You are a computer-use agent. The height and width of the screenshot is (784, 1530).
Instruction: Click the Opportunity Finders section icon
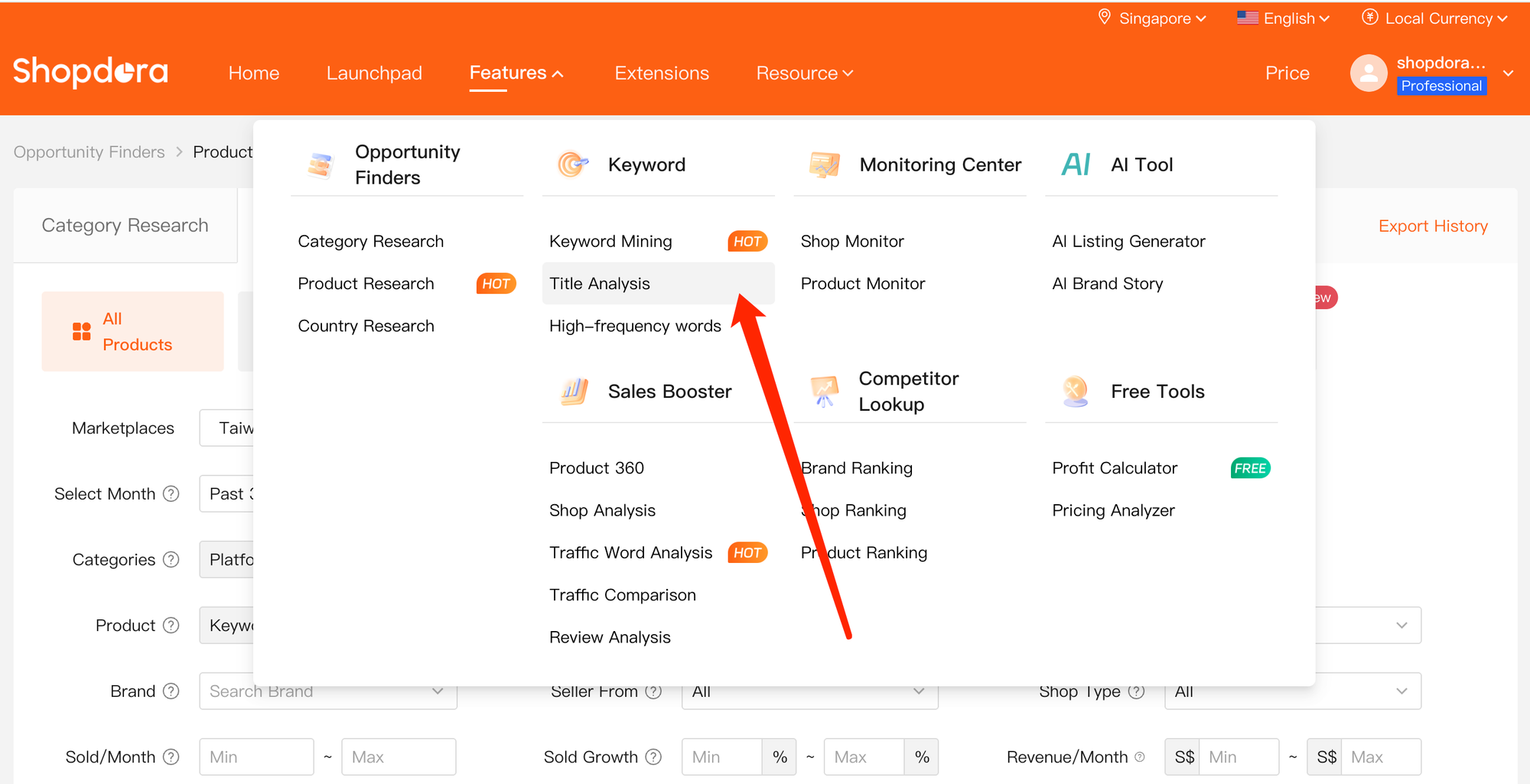click(x=321, y=164)
